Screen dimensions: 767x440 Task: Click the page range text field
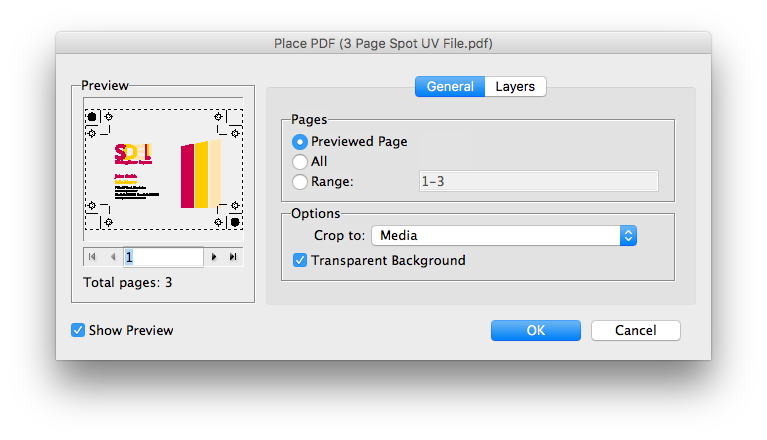[x=537, y=181]
